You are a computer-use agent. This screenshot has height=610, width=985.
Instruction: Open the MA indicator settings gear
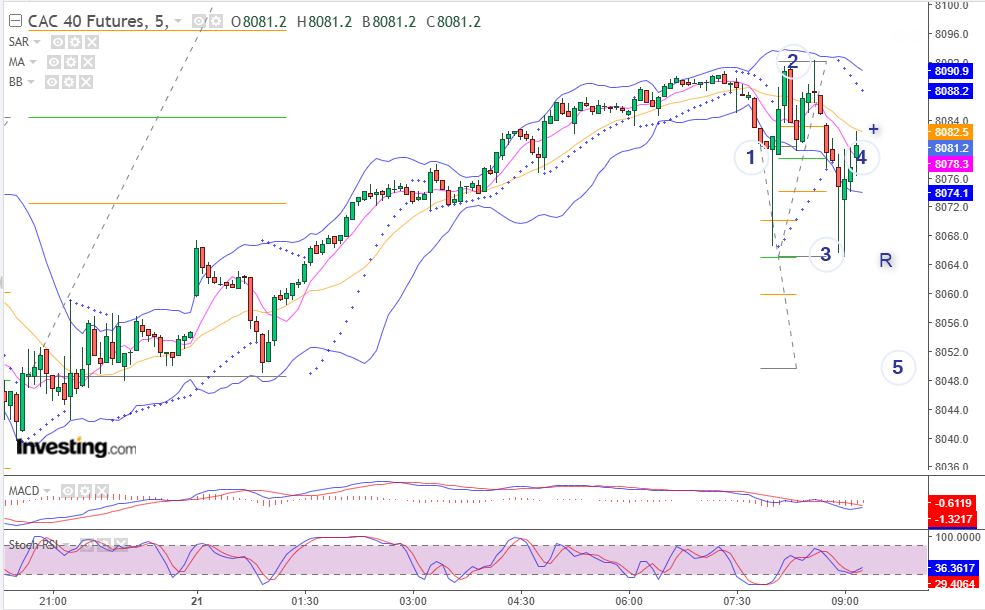click(71, 62)
